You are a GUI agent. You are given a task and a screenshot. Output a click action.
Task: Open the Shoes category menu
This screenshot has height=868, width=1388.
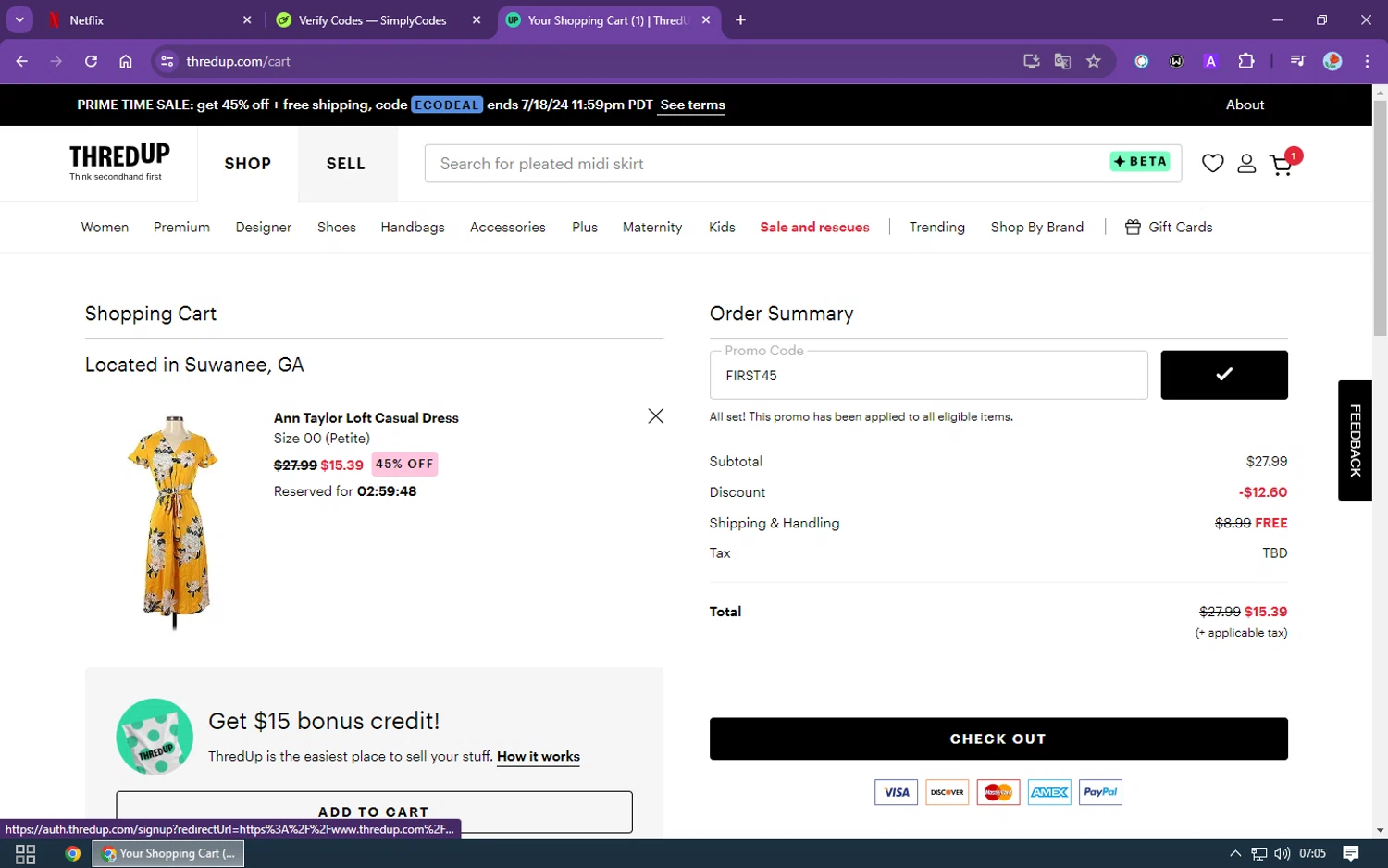pos(337,228)
